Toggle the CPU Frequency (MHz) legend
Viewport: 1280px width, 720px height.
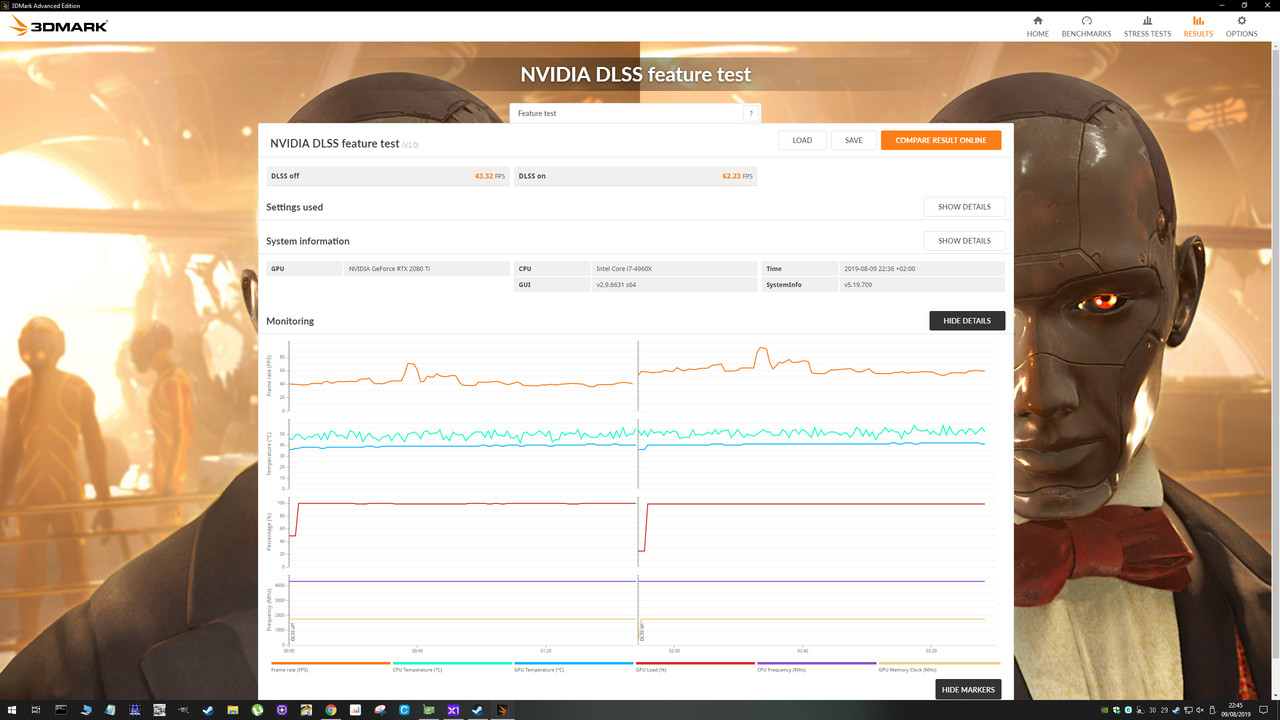point(817,666)
